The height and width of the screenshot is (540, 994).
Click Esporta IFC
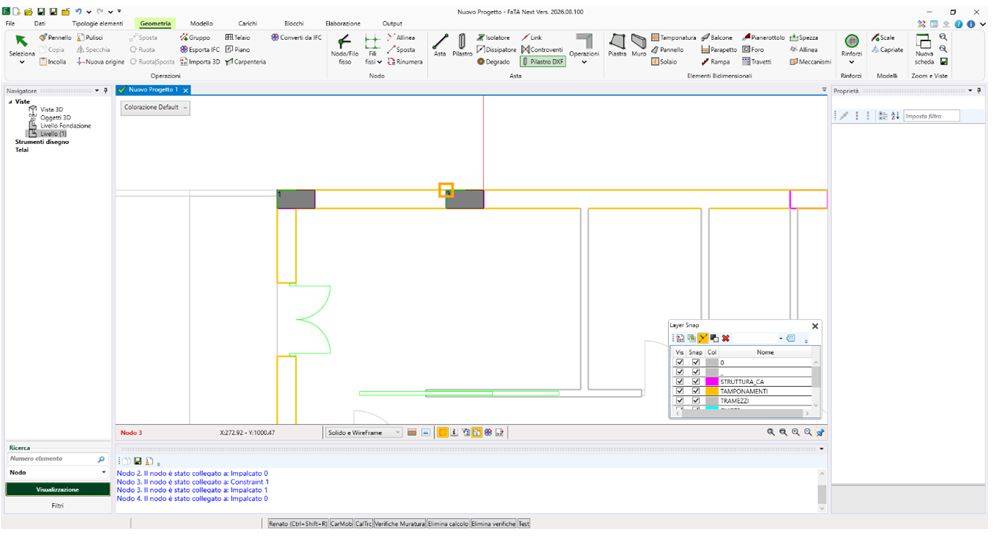(x=200, y=49)
